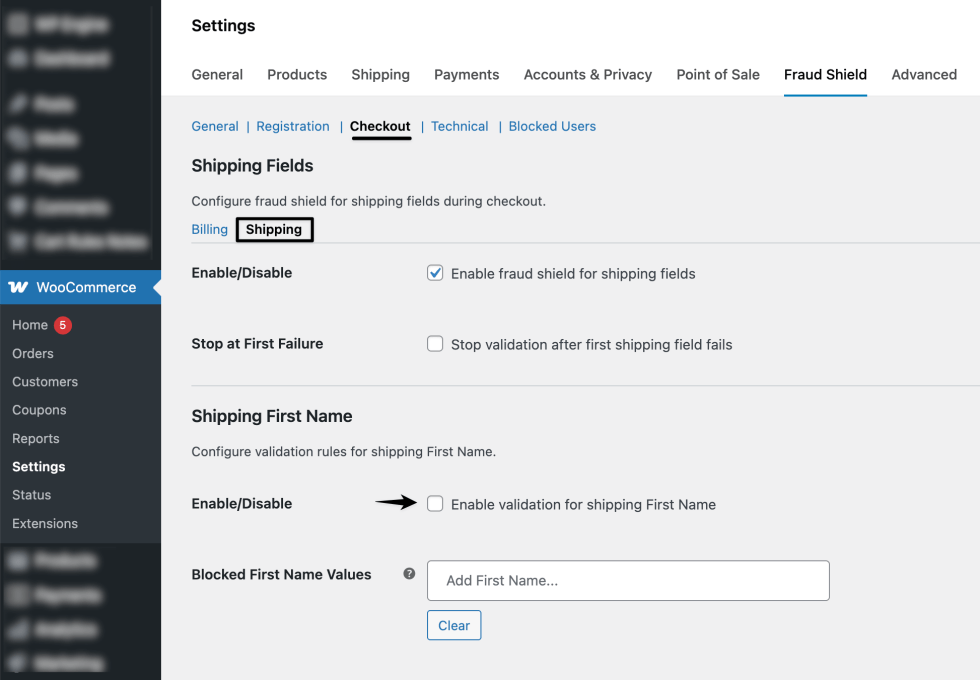980x680 pixels.
Task: Switch to the Point of Sale tab
Action: point(717,74)
